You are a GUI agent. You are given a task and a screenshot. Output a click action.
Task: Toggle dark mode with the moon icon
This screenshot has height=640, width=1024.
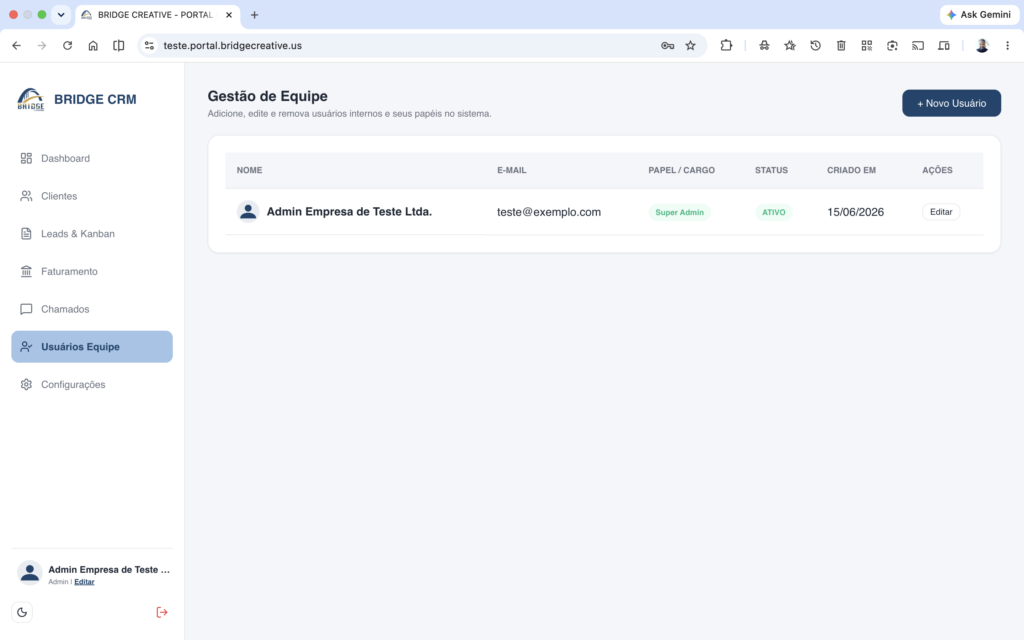[22, 613]
